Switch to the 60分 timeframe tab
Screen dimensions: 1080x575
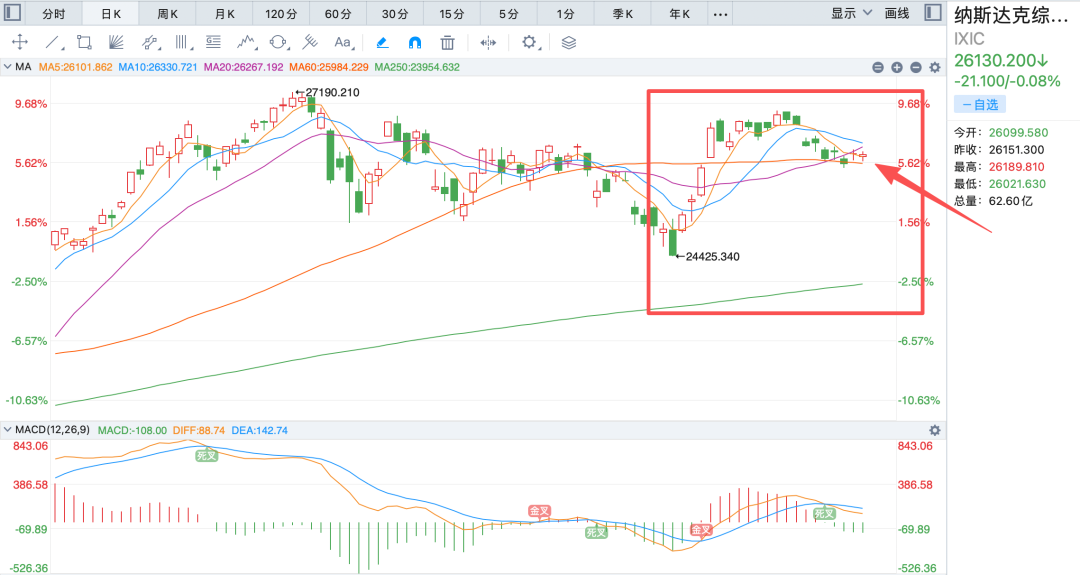coord(338,14)
